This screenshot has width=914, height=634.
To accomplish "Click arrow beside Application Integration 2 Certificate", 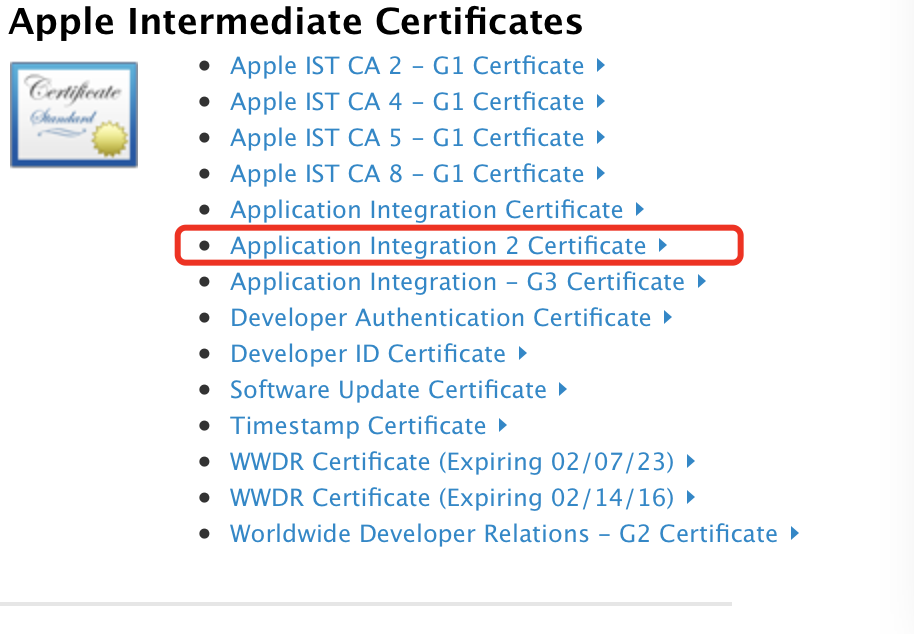I will click(663, 246).
